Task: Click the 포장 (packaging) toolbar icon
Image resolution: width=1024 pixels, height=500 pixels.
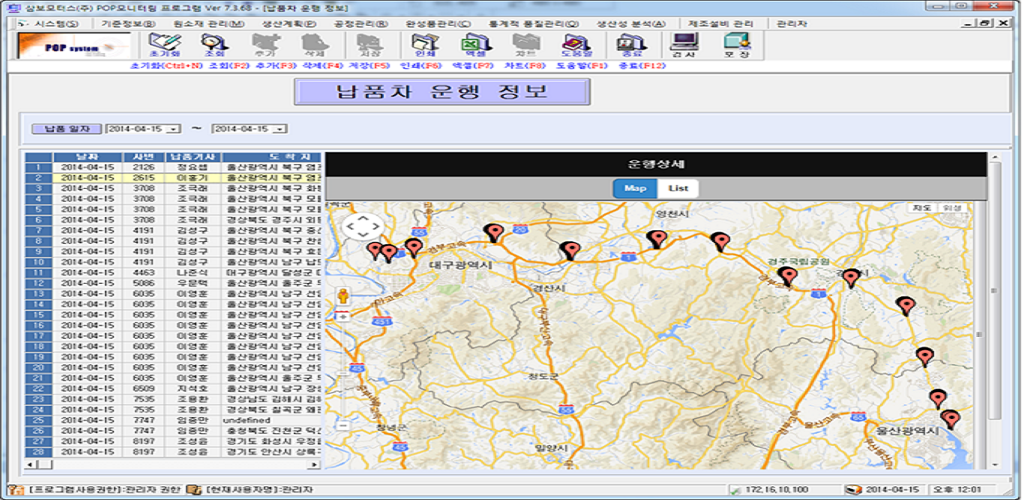Action: [737, 44]
